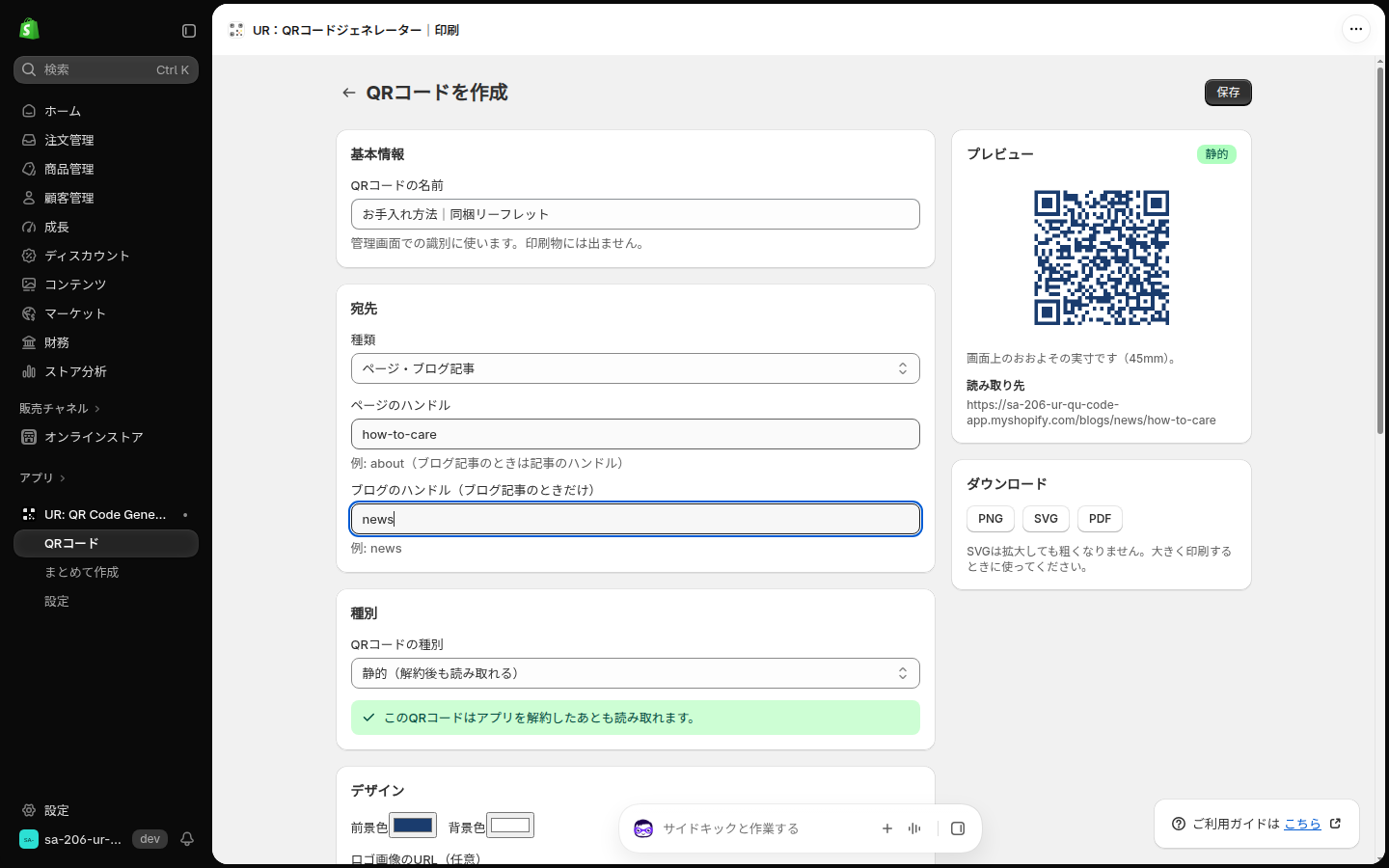Expand the 販売チャネル section
This screenshot has height=868, width=1389.
(60, 408)
